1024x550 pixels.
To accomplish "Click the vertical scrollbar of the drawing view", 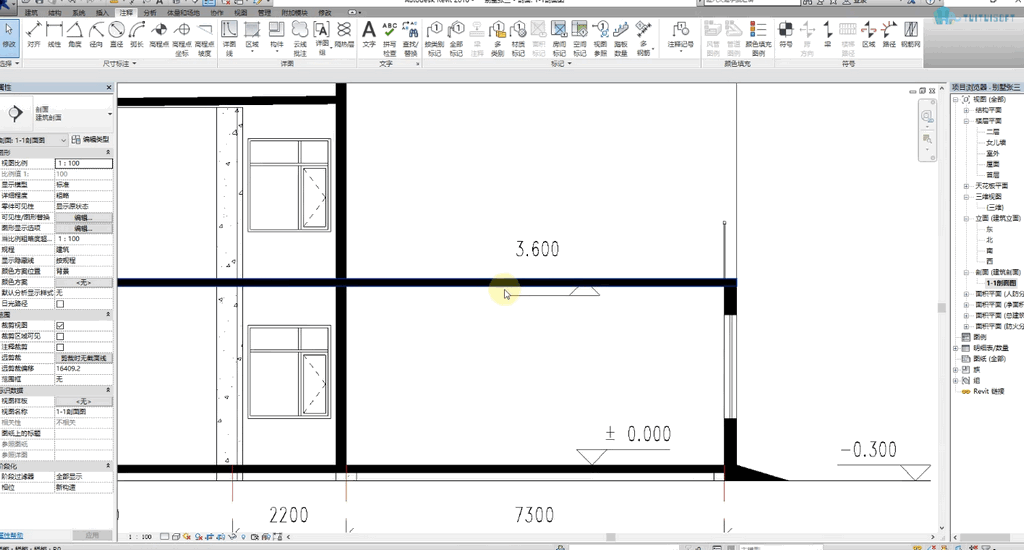I will pyautogui.click(x=942, y=307).
